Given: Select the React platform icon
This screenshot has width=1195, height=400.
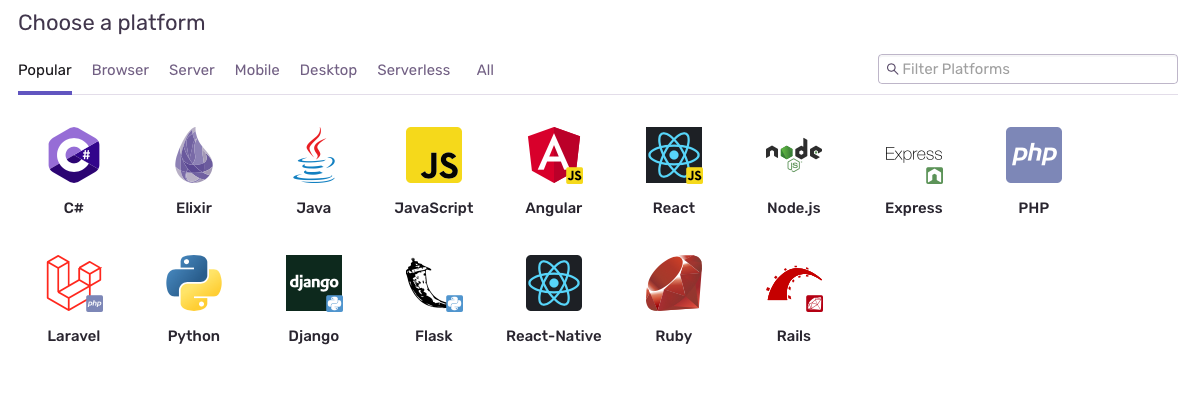Looking at the screenshot, I should (x=674, y=155).
